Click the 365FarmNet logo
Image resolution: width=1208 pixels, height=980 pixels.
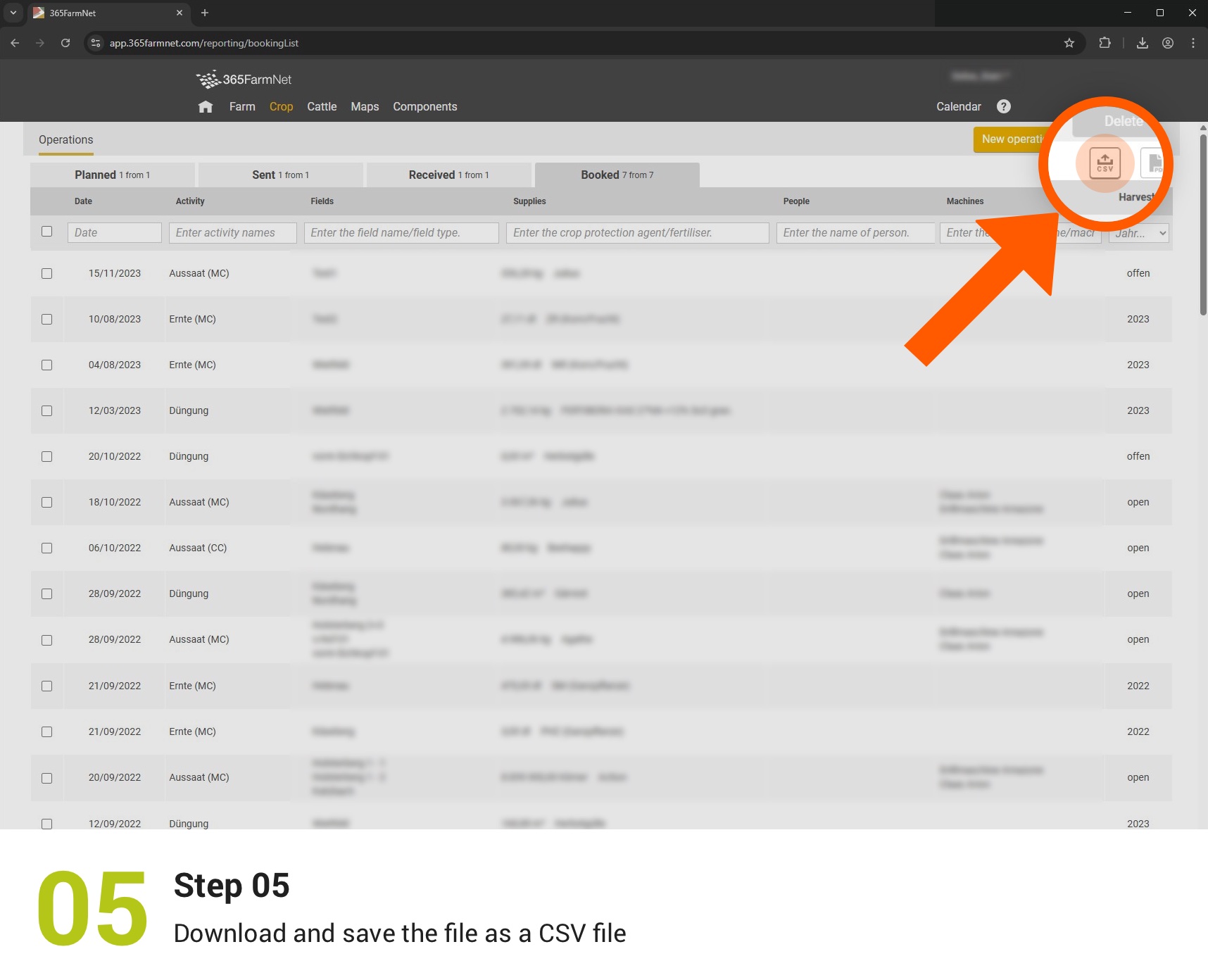pyautogui.click(x=244, y=79)
